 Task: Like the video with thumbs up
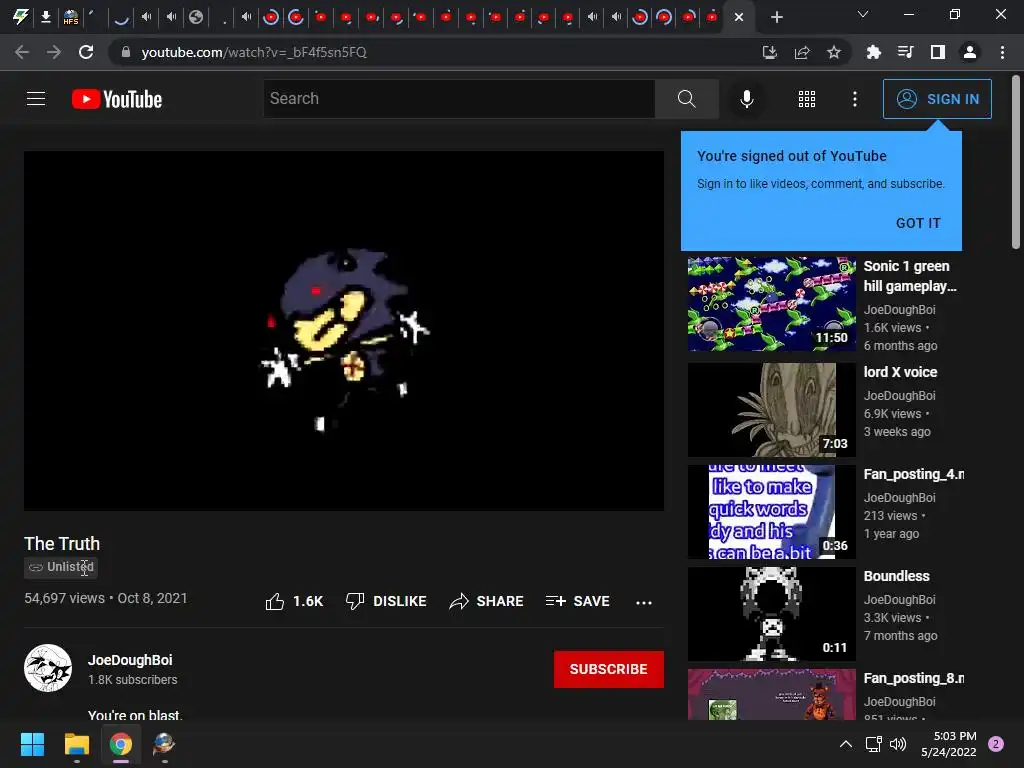[x=294, y=601]
